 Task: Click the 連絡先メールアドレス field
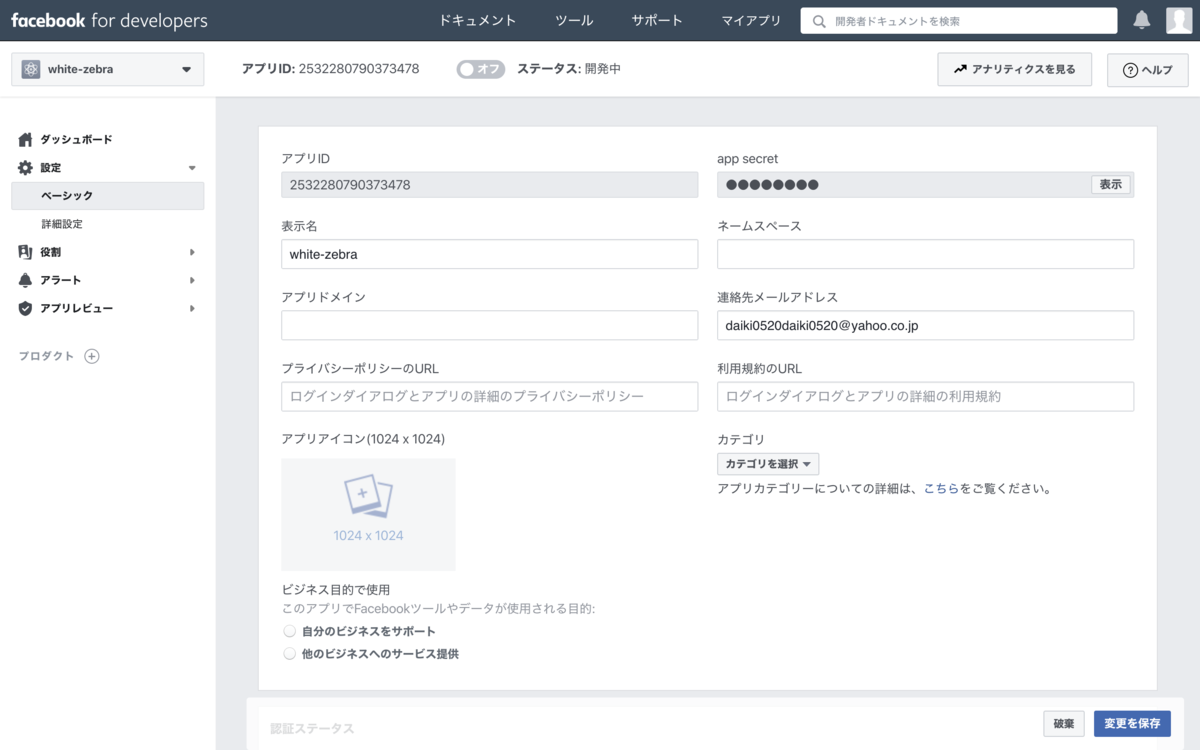pyautogui.click(x=925, y=325)
